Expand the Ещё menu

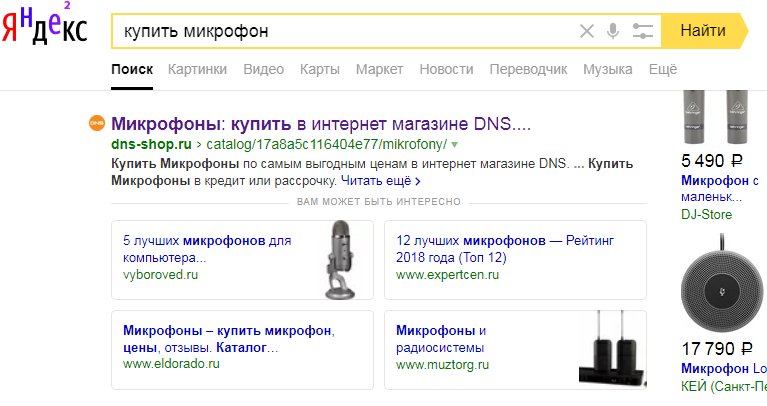point(663,69)
